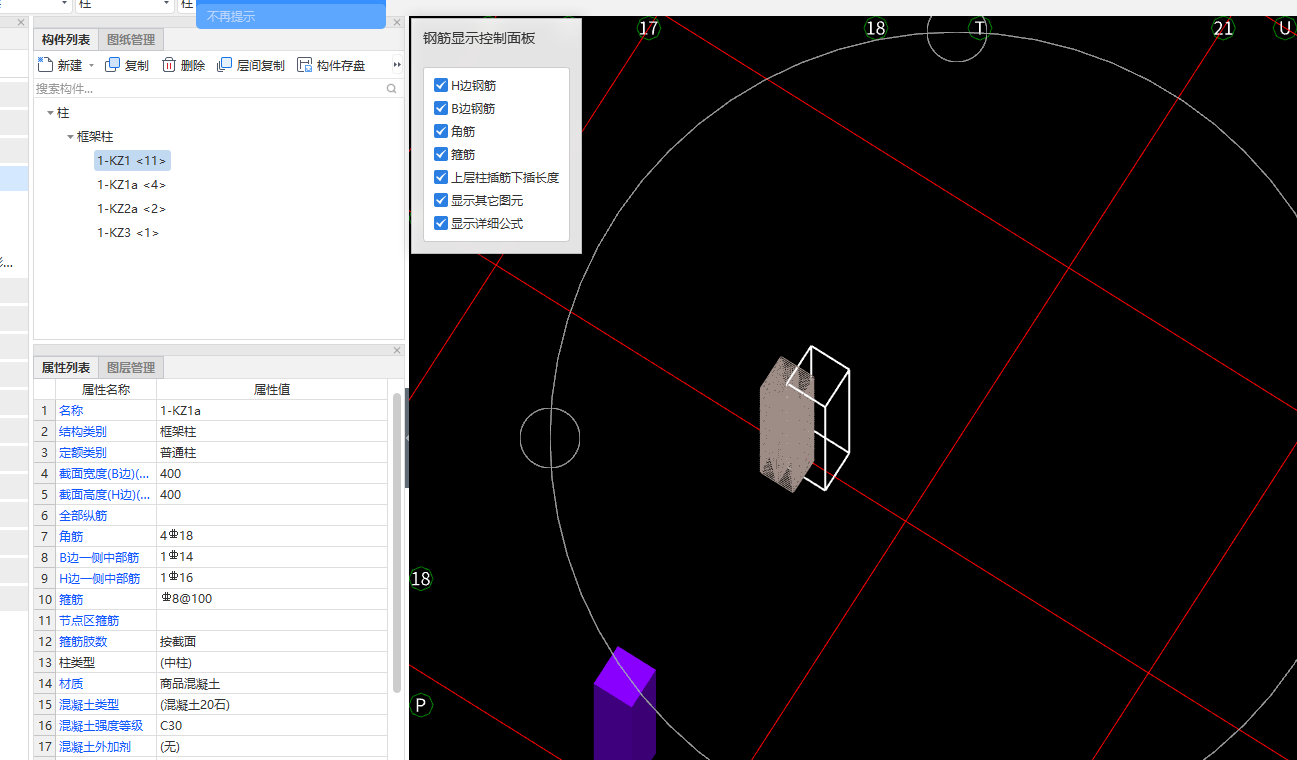Click the C30 strength value
Image resolution: width=1297 pixels, height=760 pixels.
coord(272,726)
